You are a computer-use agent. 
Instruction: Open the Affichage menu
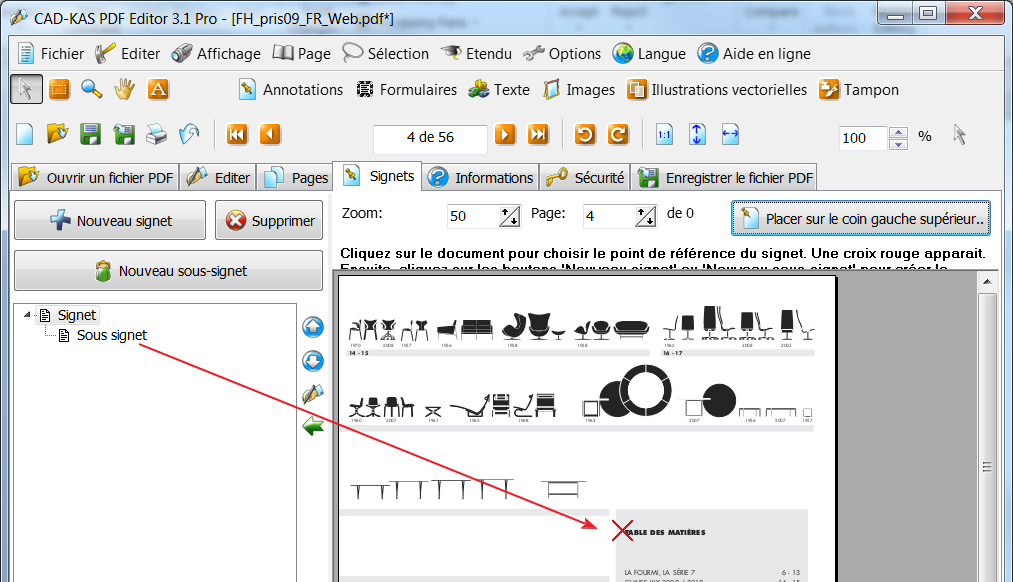(x=215, y=54)
